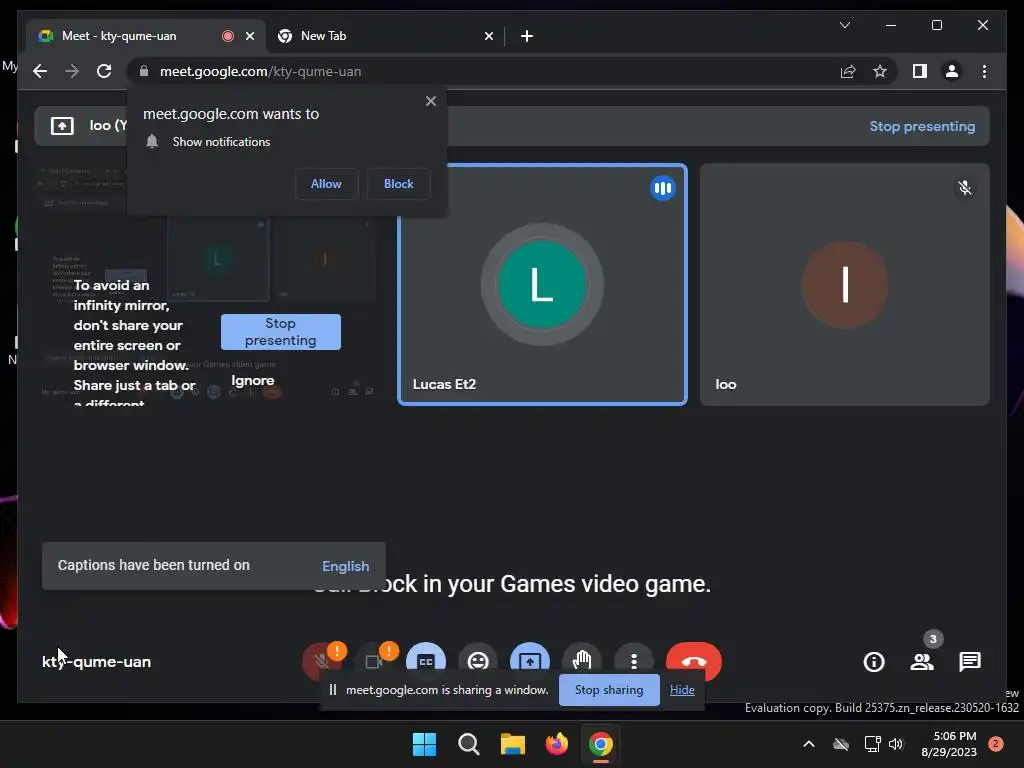This screenshot has height=768, width=1024.
Task: Click Stop sharing in sharing bar
Action: [x=609, y=690]
